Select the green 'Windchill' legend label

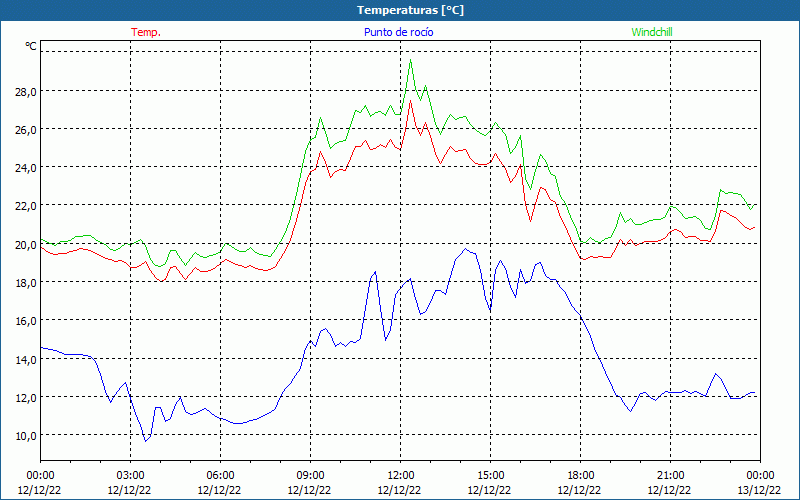tap(652, 32)
